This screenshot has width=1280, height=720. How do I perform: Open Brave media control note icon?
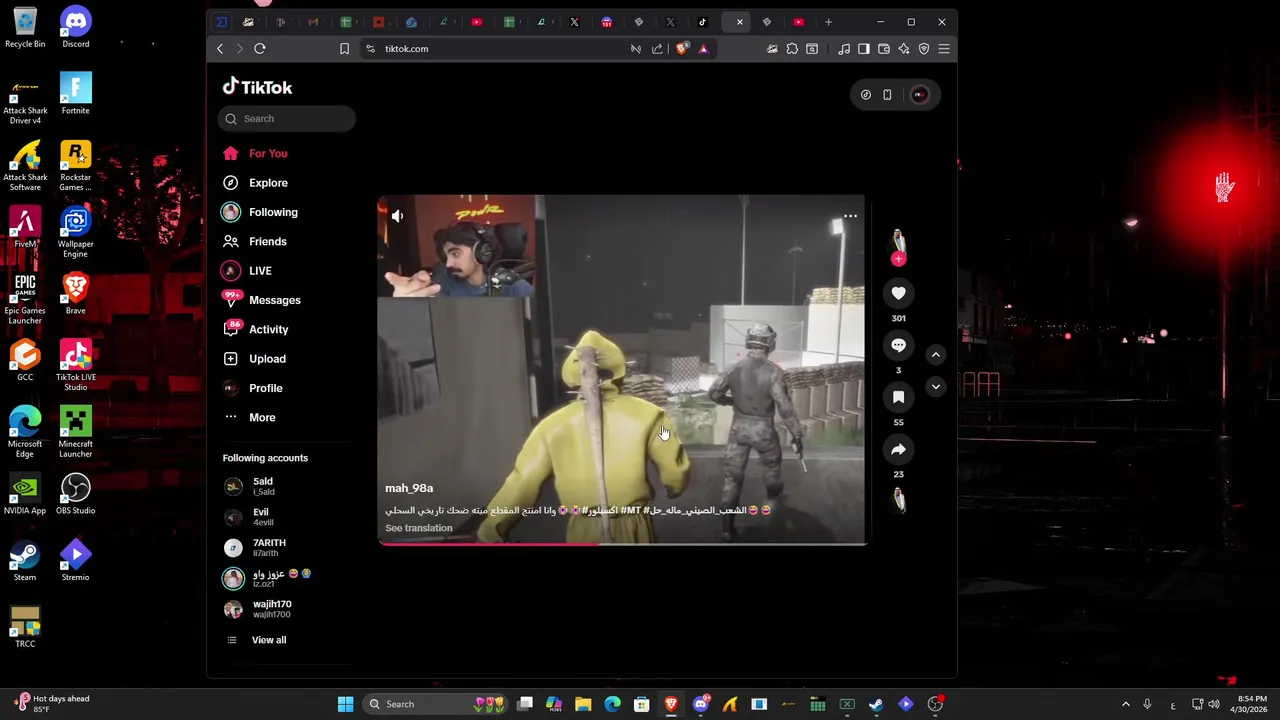(x=844, y=48)
